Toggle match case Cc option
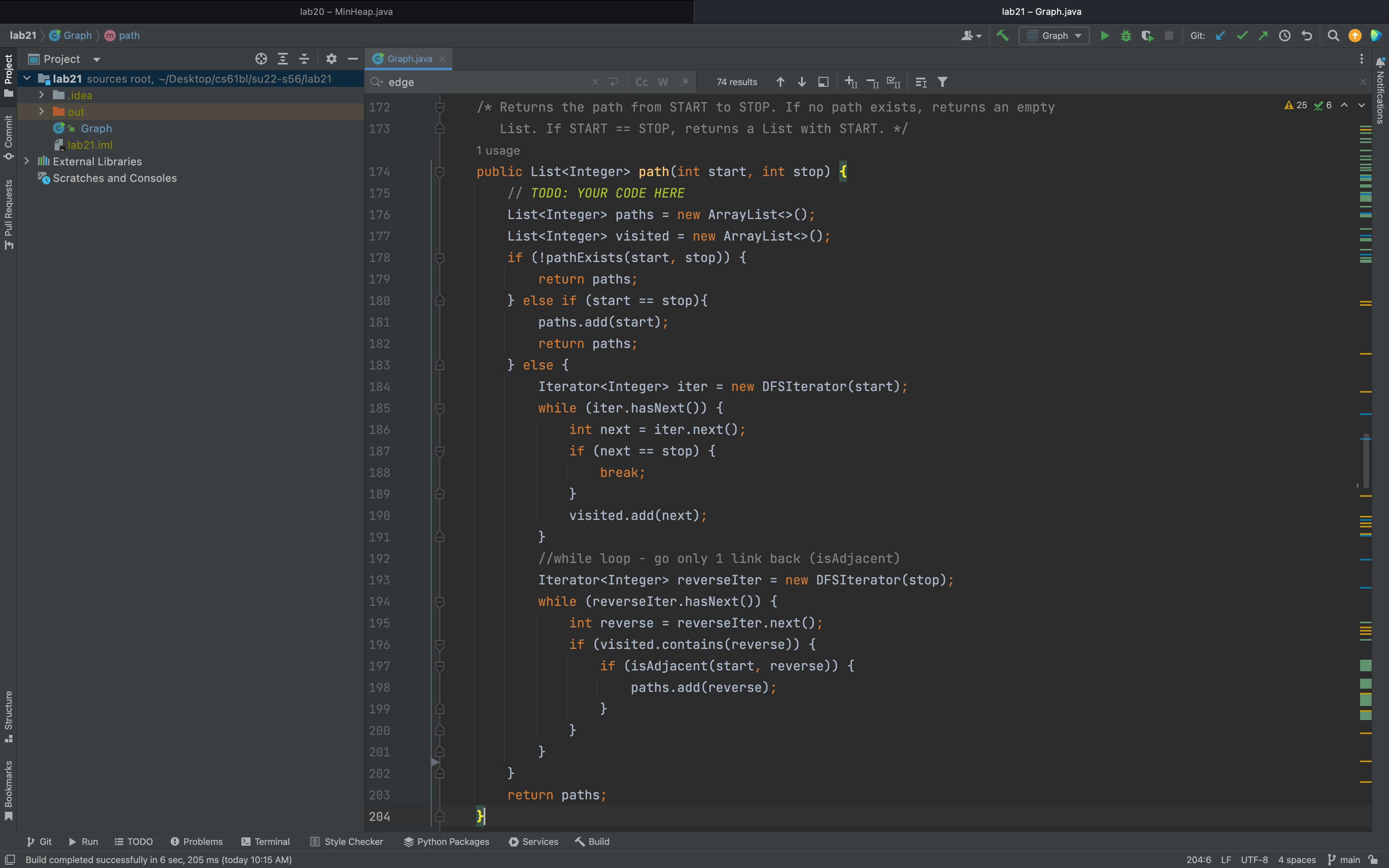This screenshot has width=1389, height=868. tap(642, 82)
